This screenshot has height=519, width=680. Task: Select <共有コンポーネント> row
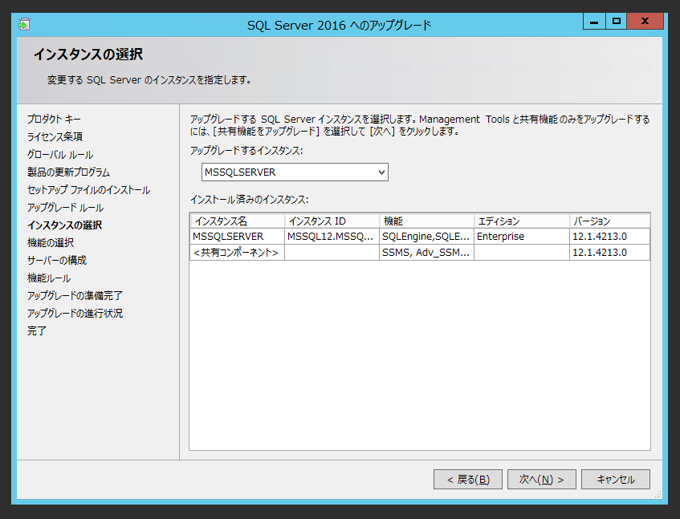(x=420, y=252)
